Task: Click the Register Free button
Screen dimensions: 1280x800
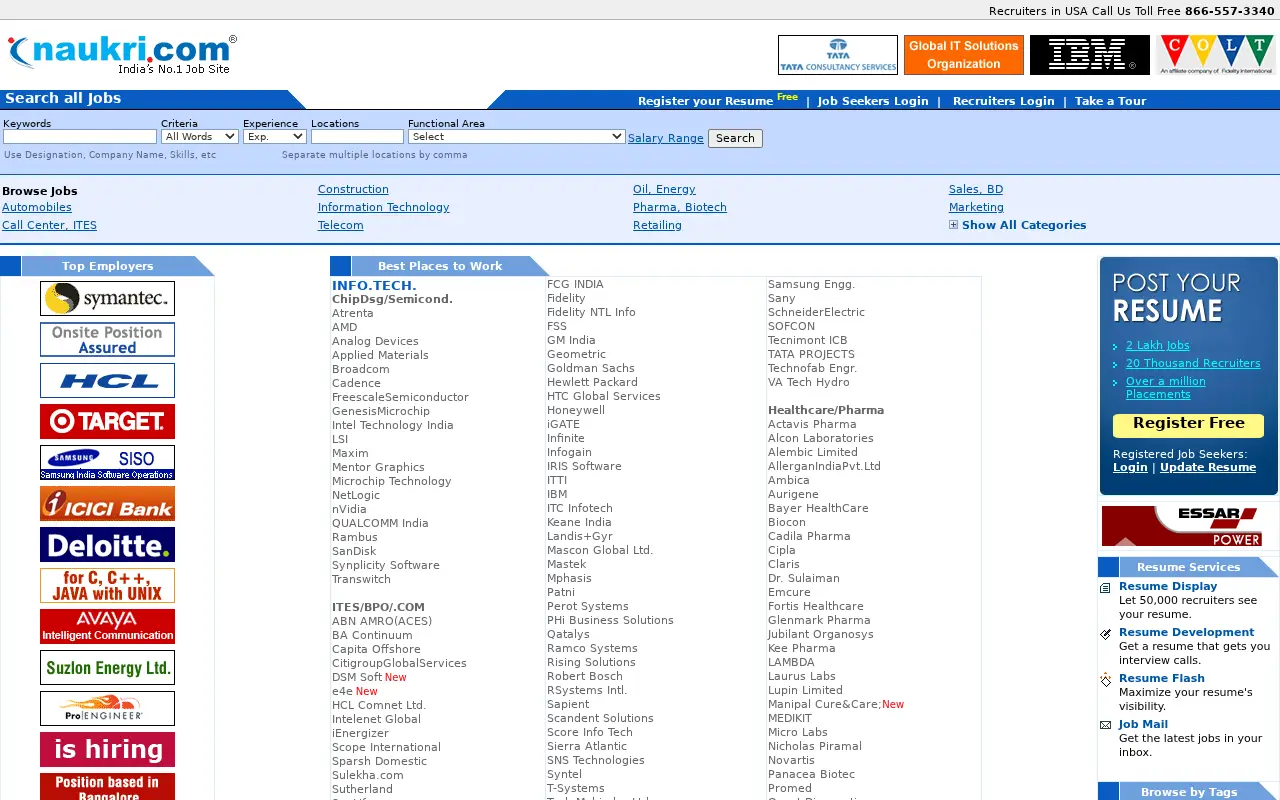Action: 1188,425
